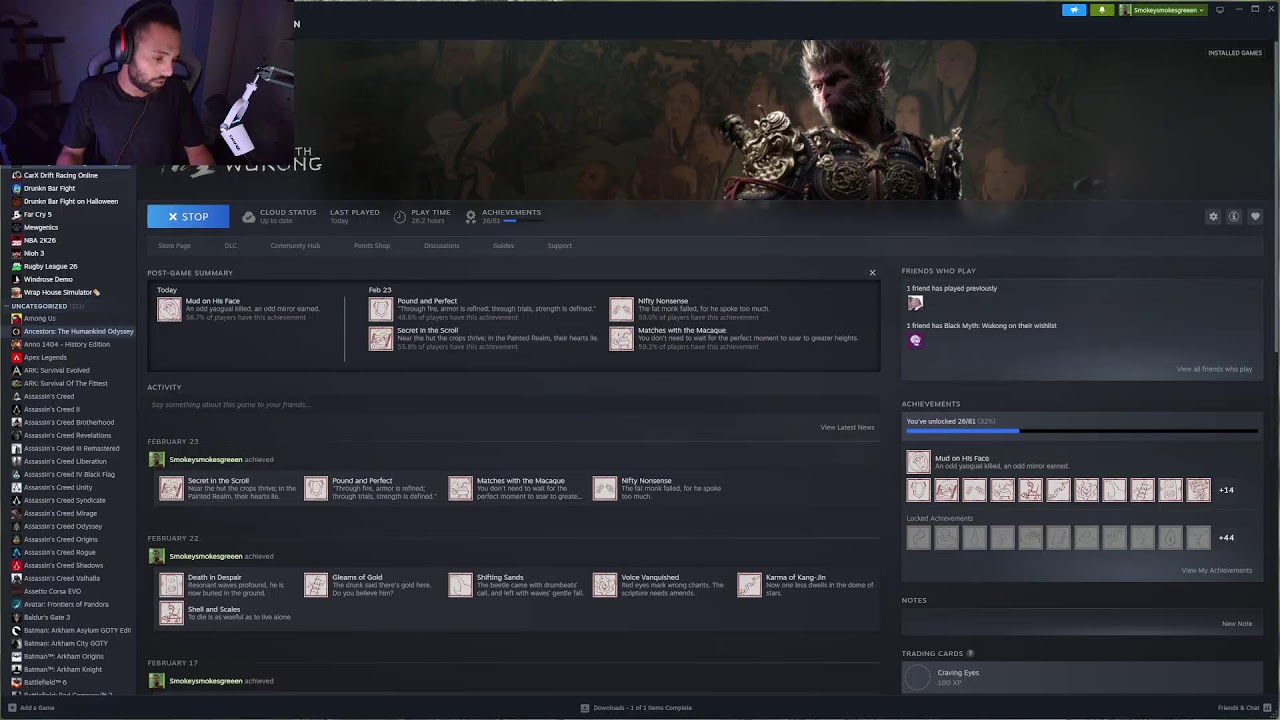Show the +14 more unlocked achievements
1280x720 pixels.
click(x=1226, y=490)
